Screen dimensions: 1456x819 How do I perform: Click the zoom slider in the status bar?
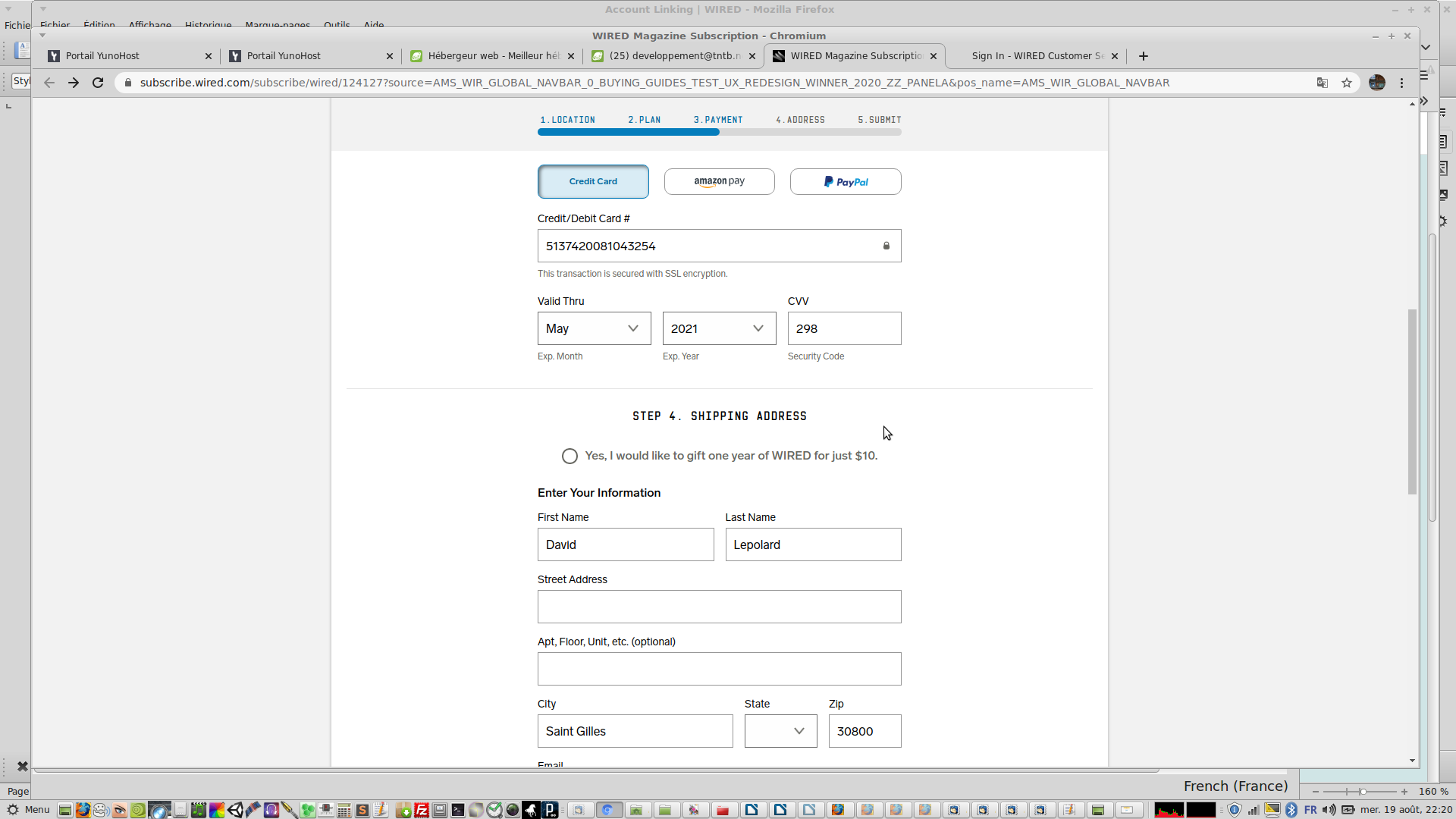tap(1362, 791)
